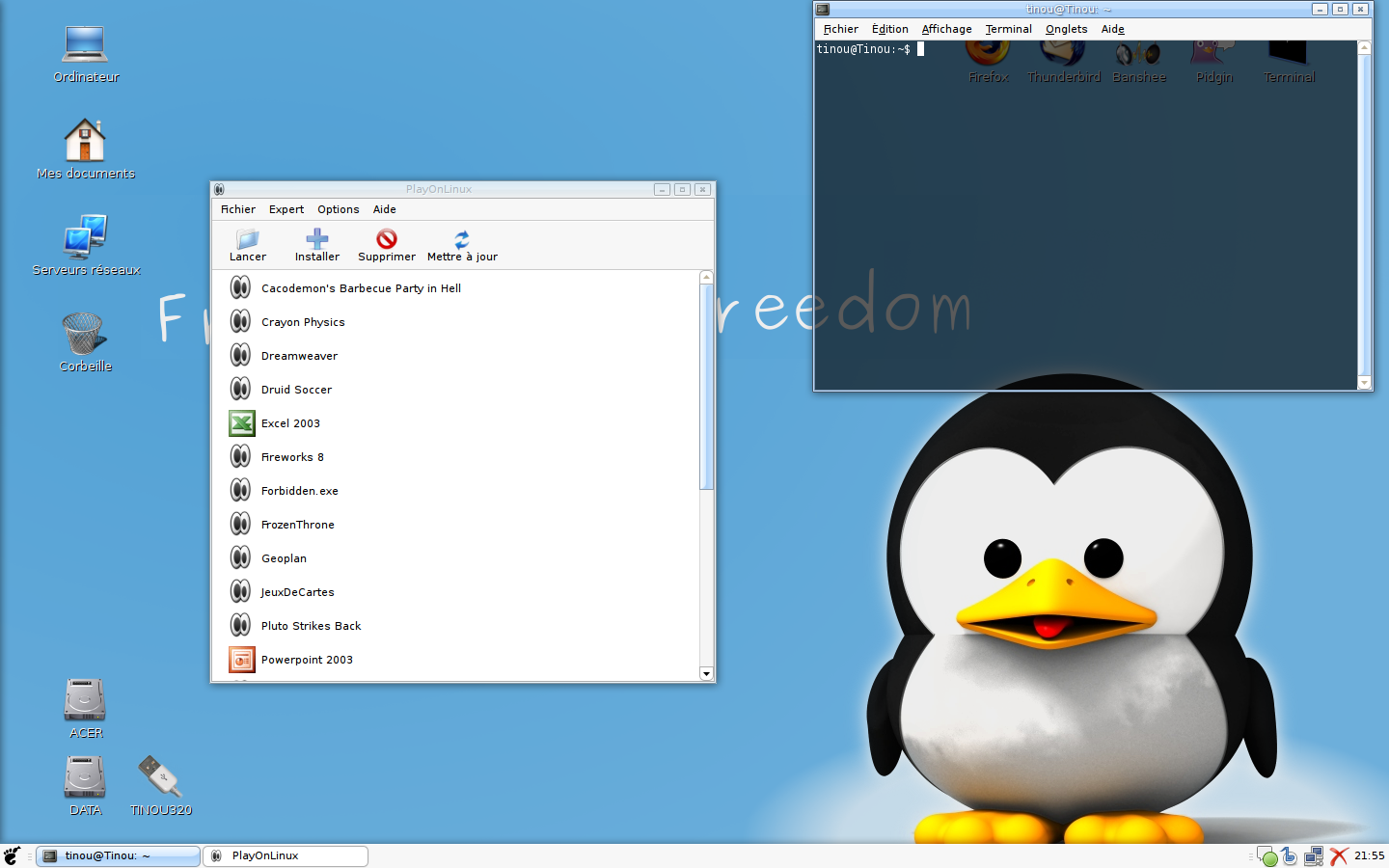Screen dimensions: 1389x868
Task: Open the TINOU320 USB drive icon
Action: click(160, 777)
